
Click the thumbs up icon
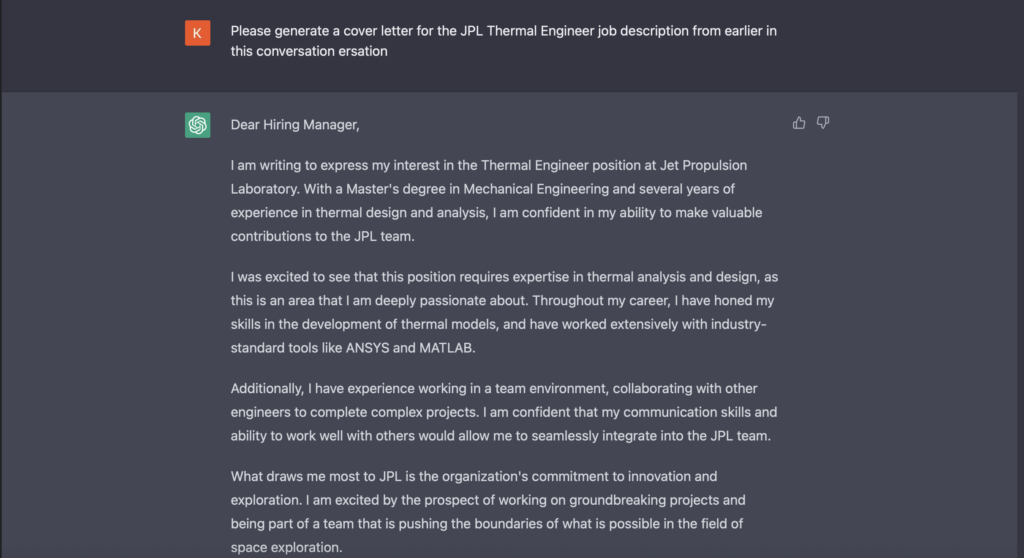tap(799, 123)
